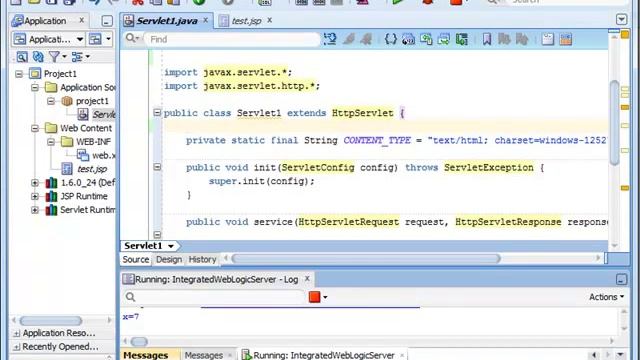
Task: Collapse the WEB-INF folder
Action: click(x=51, y=142)
